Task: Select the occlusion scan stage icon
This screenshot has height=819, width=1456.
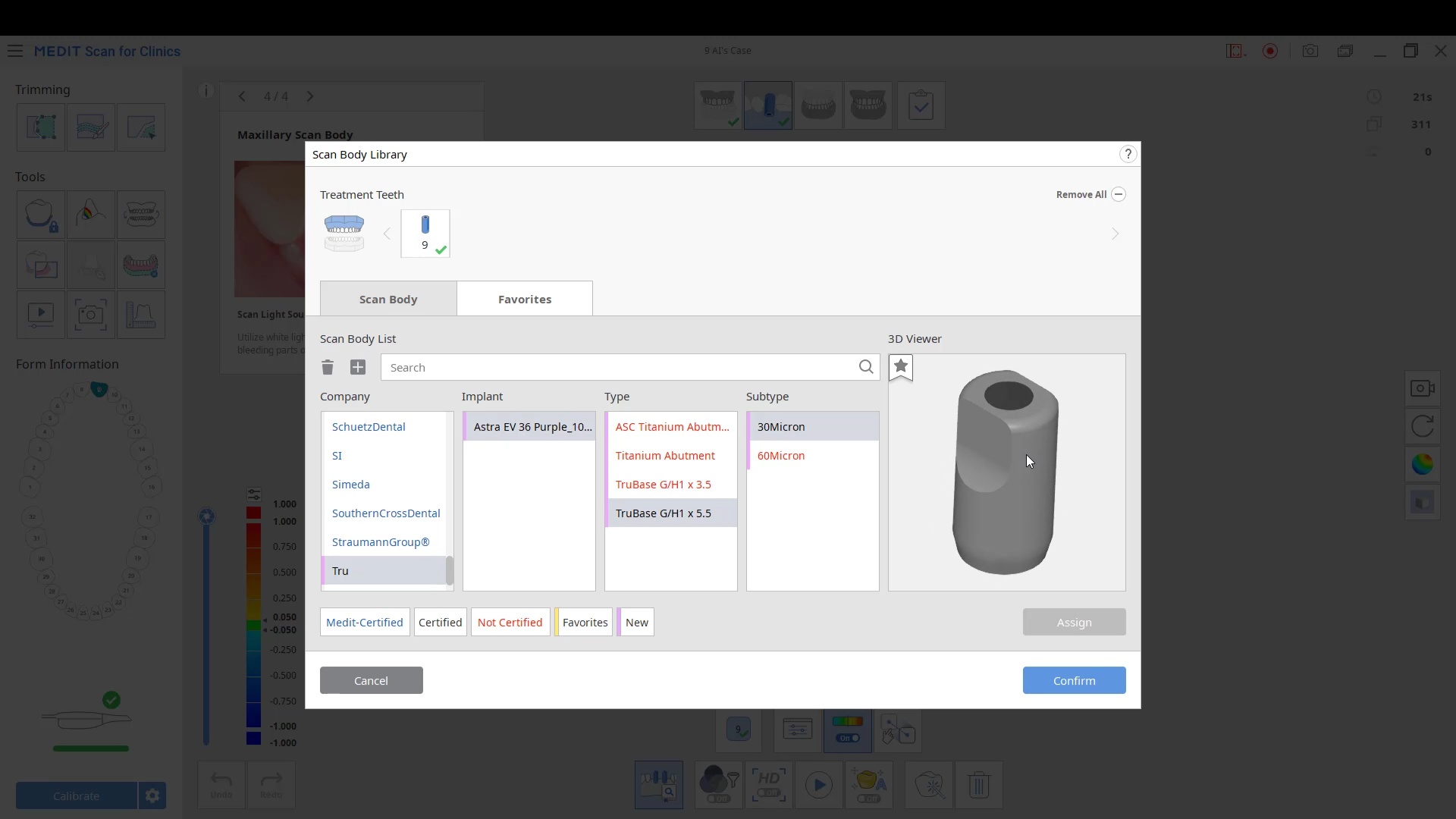Action: click(x=868, y=105)
